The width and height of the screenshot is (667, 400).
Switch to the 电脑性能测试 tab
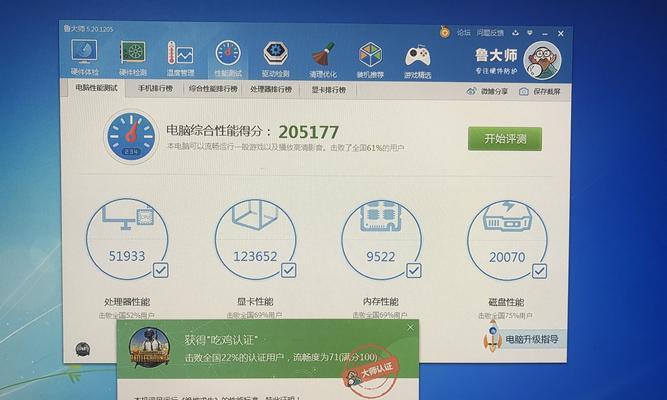(x=96, y=88)
